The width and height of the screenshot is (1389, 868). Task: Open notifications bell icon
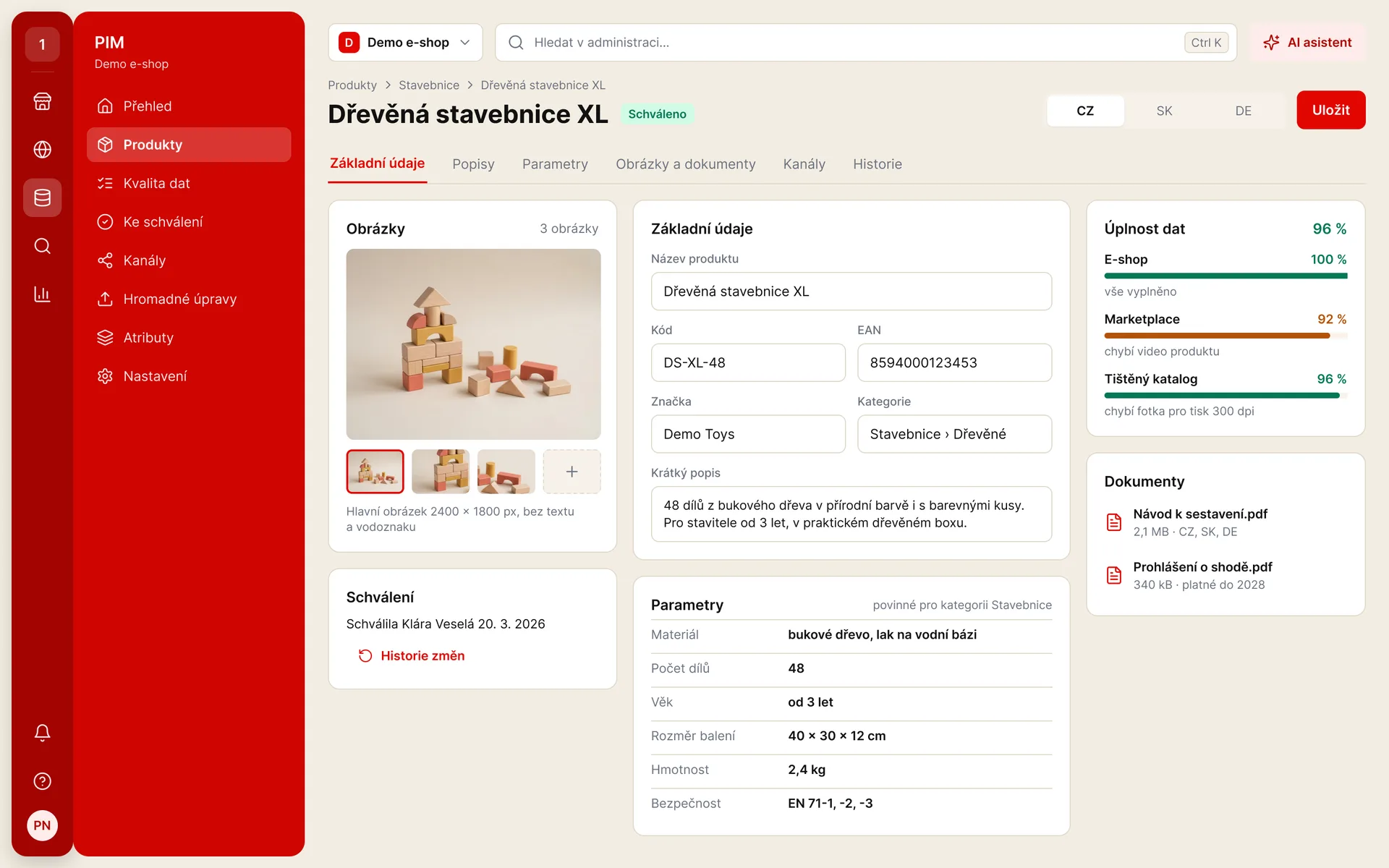[x=42, y=733]
